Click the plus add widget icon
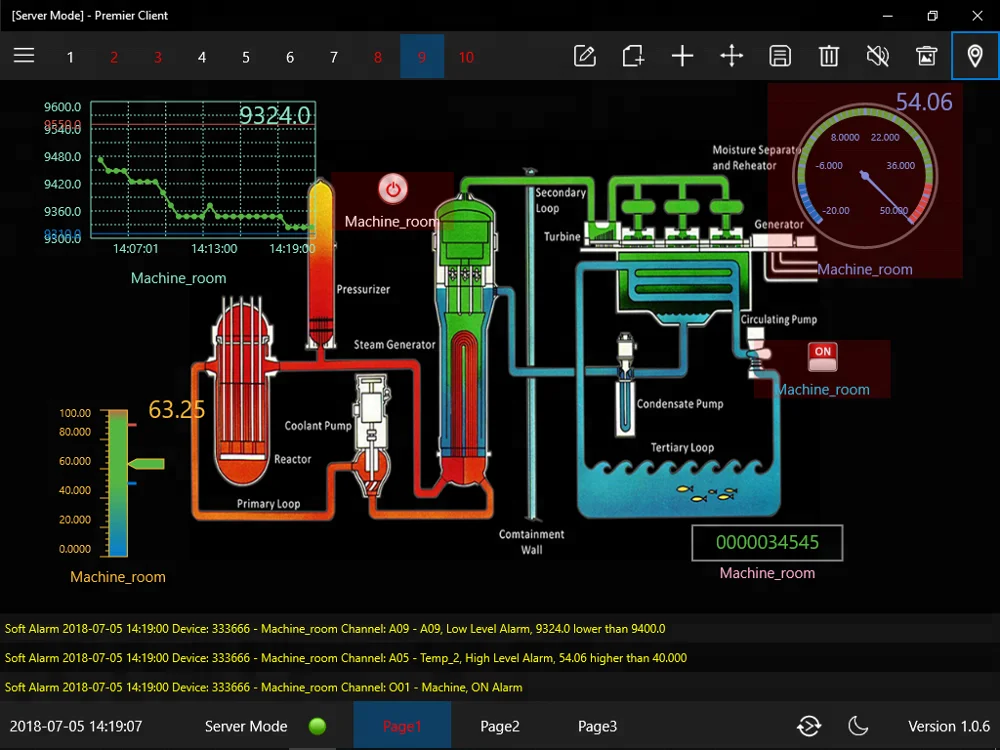The width and height of the screenshot is (1000, 750). click(682, 56)
